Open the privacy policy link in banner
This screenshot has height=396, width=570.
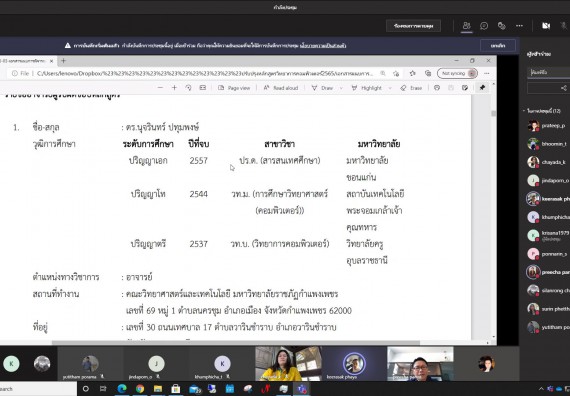323,46
